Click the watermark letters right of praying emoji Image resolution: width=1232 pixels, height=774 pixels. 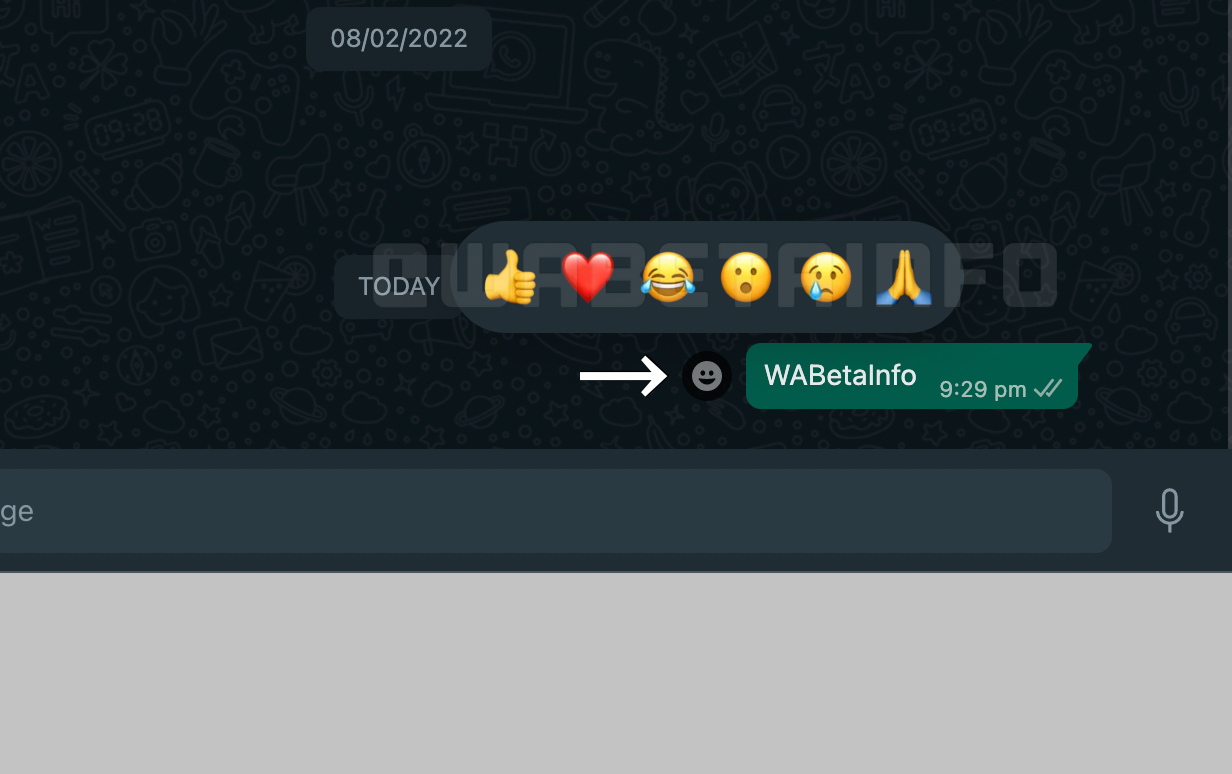coord(1008,275)
